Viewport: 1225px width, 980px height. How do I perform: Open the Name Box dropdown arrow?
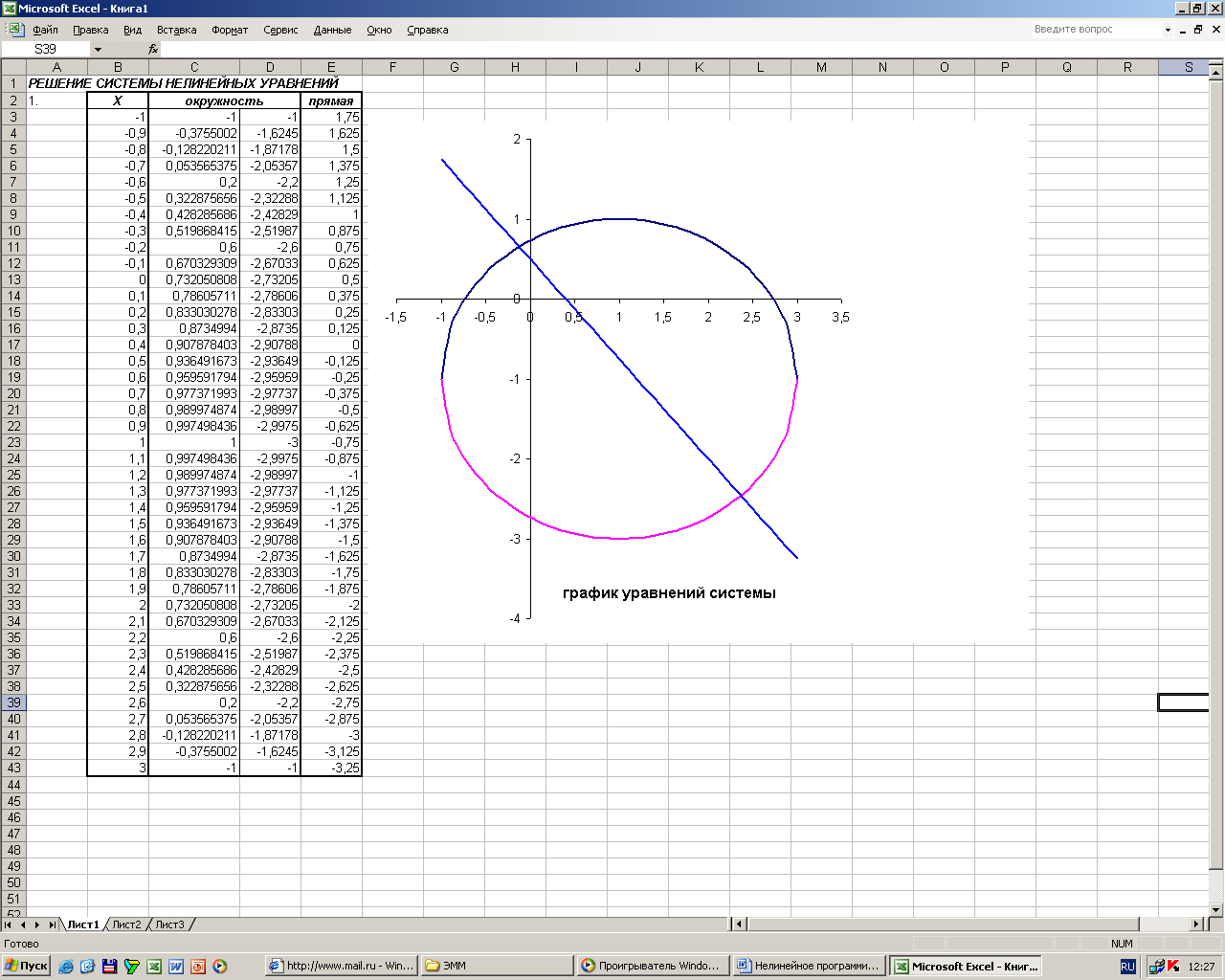tap(98, 49)
